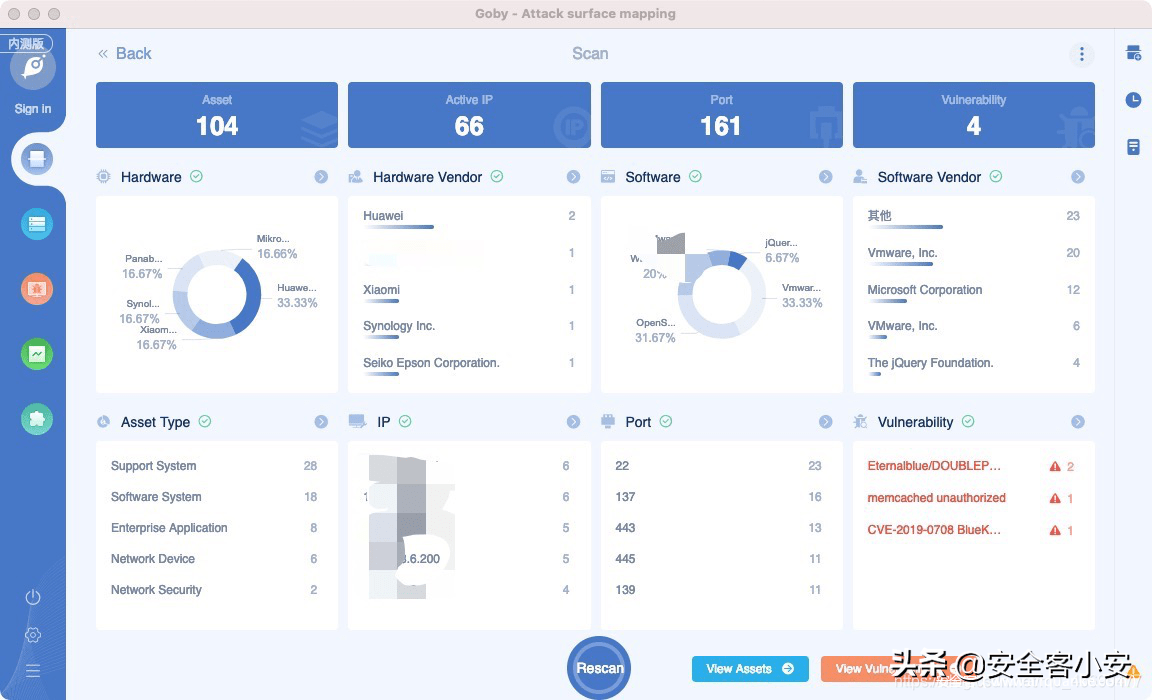Click the power icon in sidebar

pos(33,597)
